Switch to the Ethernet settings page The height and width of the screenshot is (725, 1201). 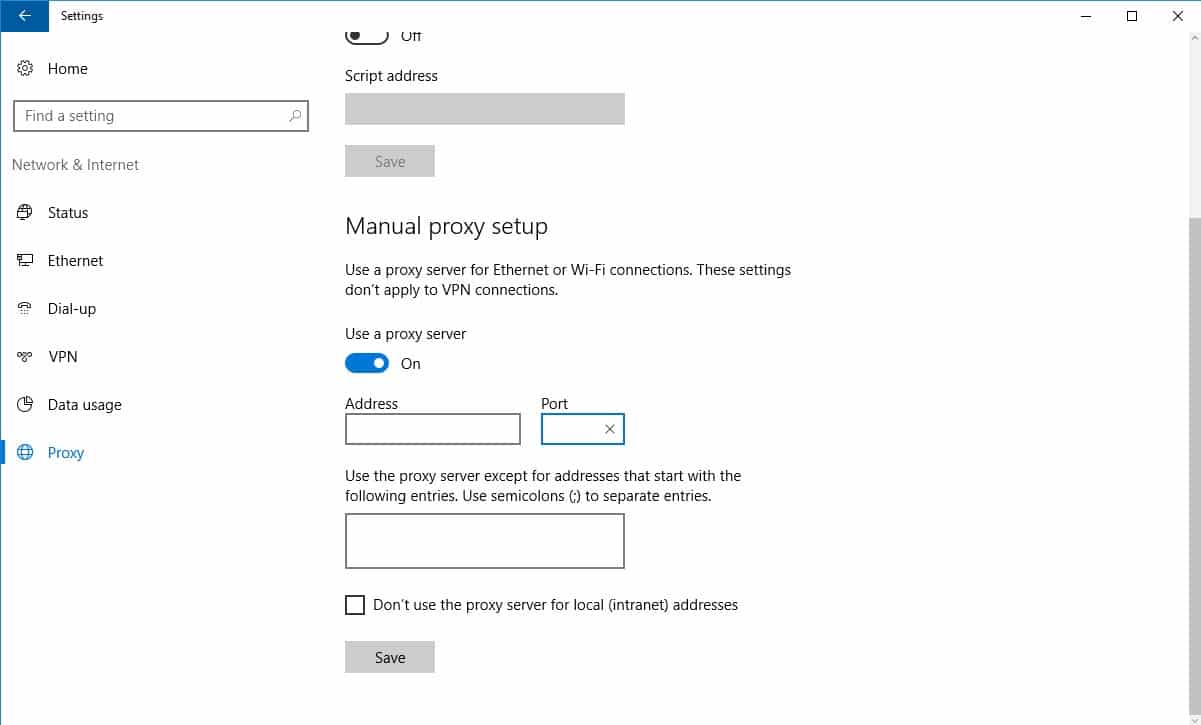pos(75,260)
